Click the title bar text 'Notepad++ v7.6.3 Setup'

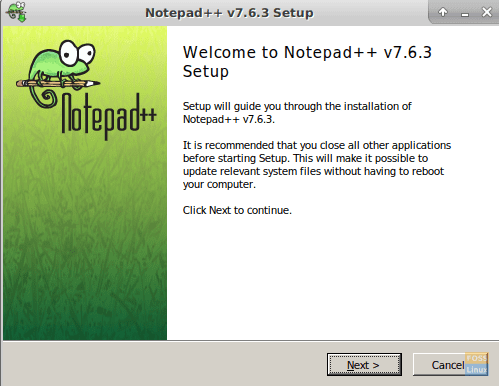pos(229,13)
